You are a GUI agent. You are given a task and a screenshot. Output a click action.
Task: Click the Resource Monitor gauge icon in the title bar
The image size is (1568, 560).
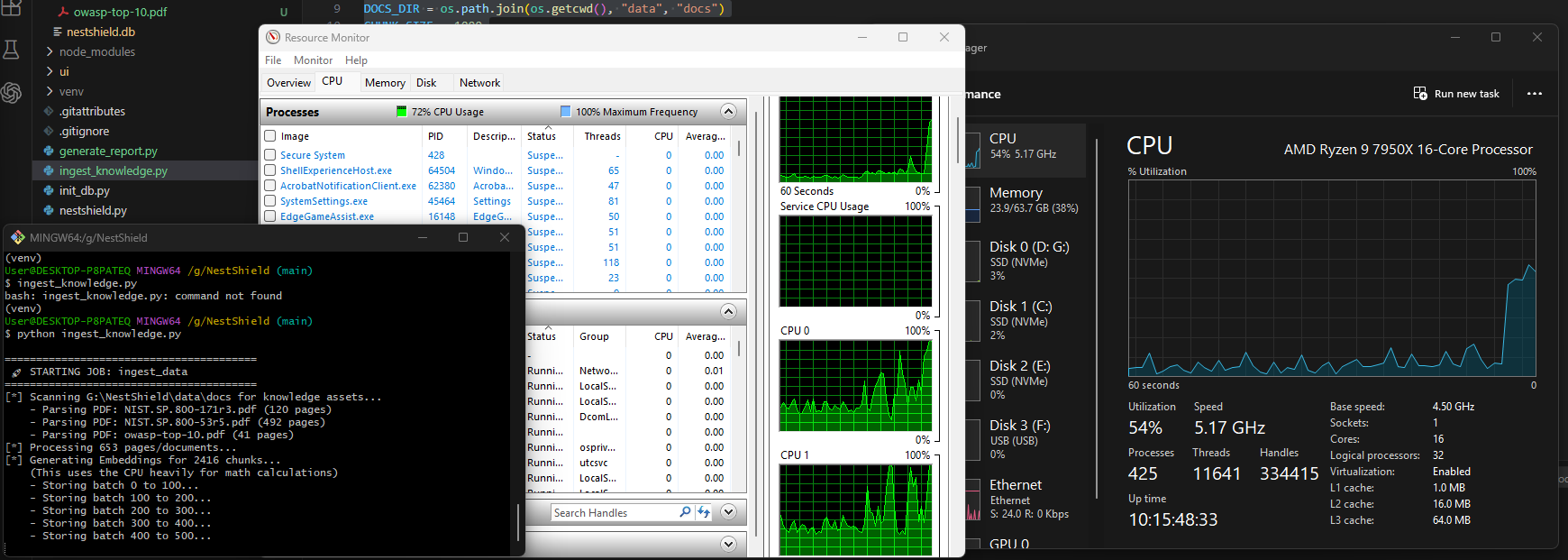[273, 37]
